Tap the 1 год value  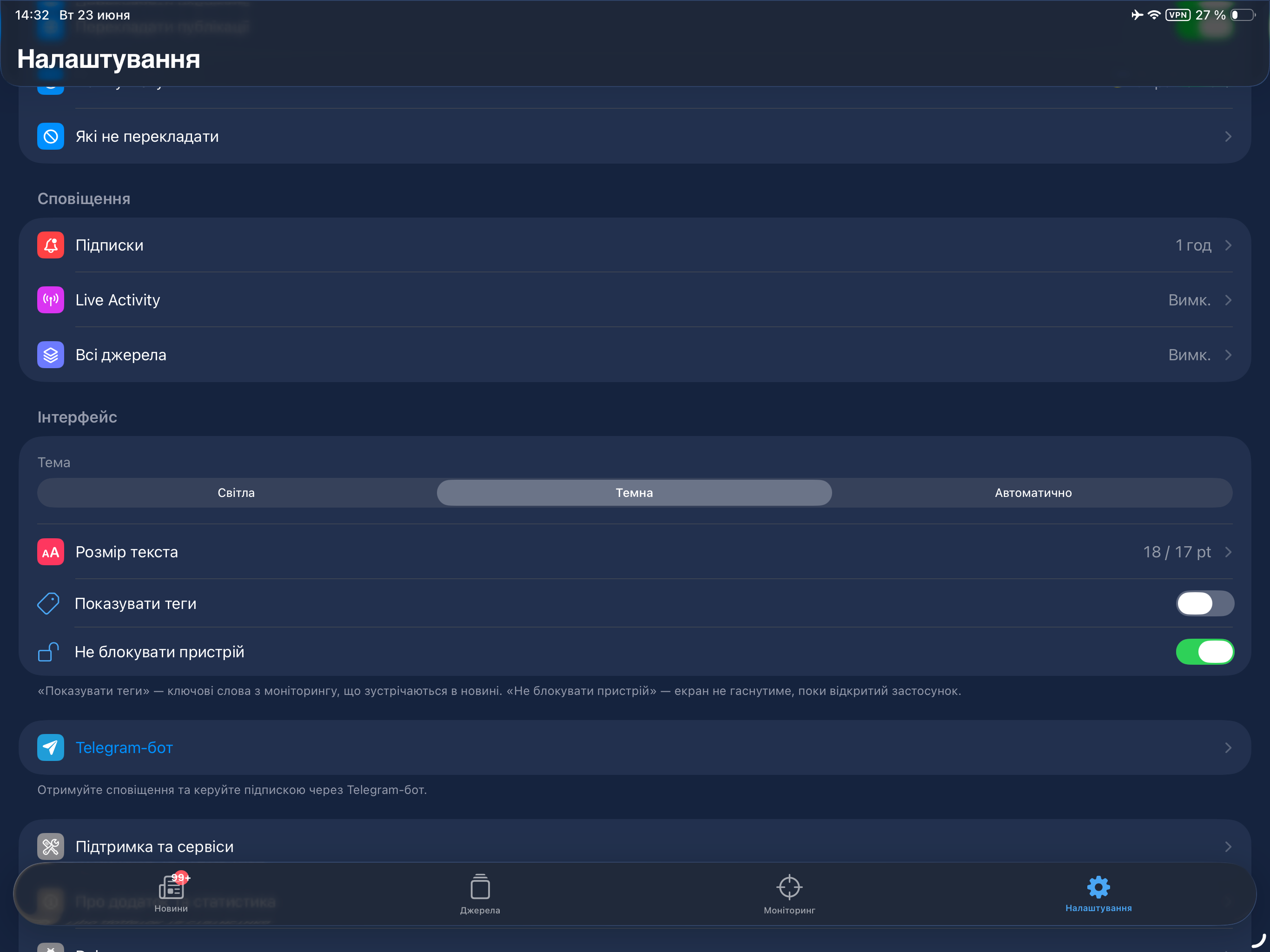pos(1193,245)
